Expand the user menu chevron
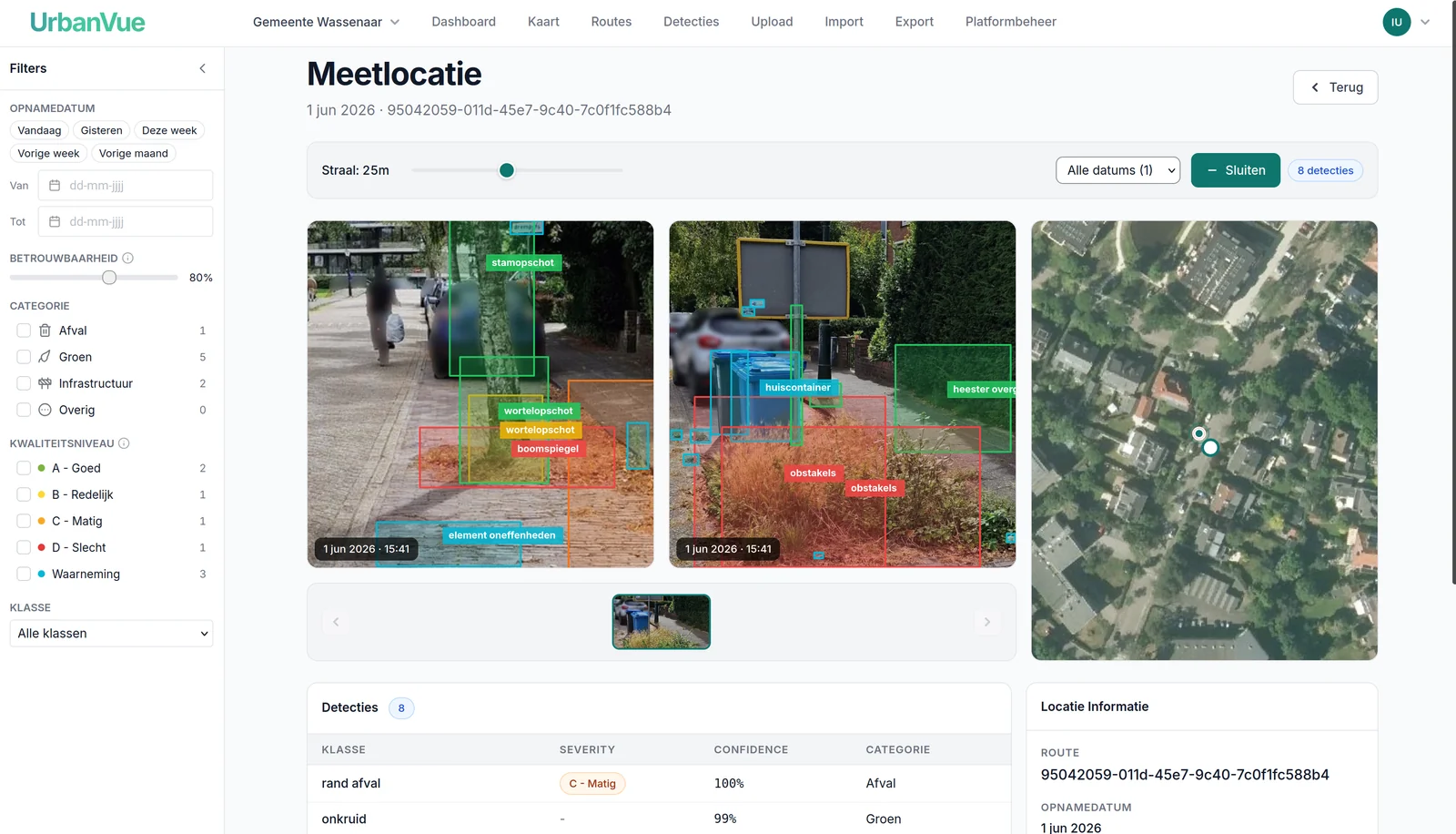 (1425, 22)
